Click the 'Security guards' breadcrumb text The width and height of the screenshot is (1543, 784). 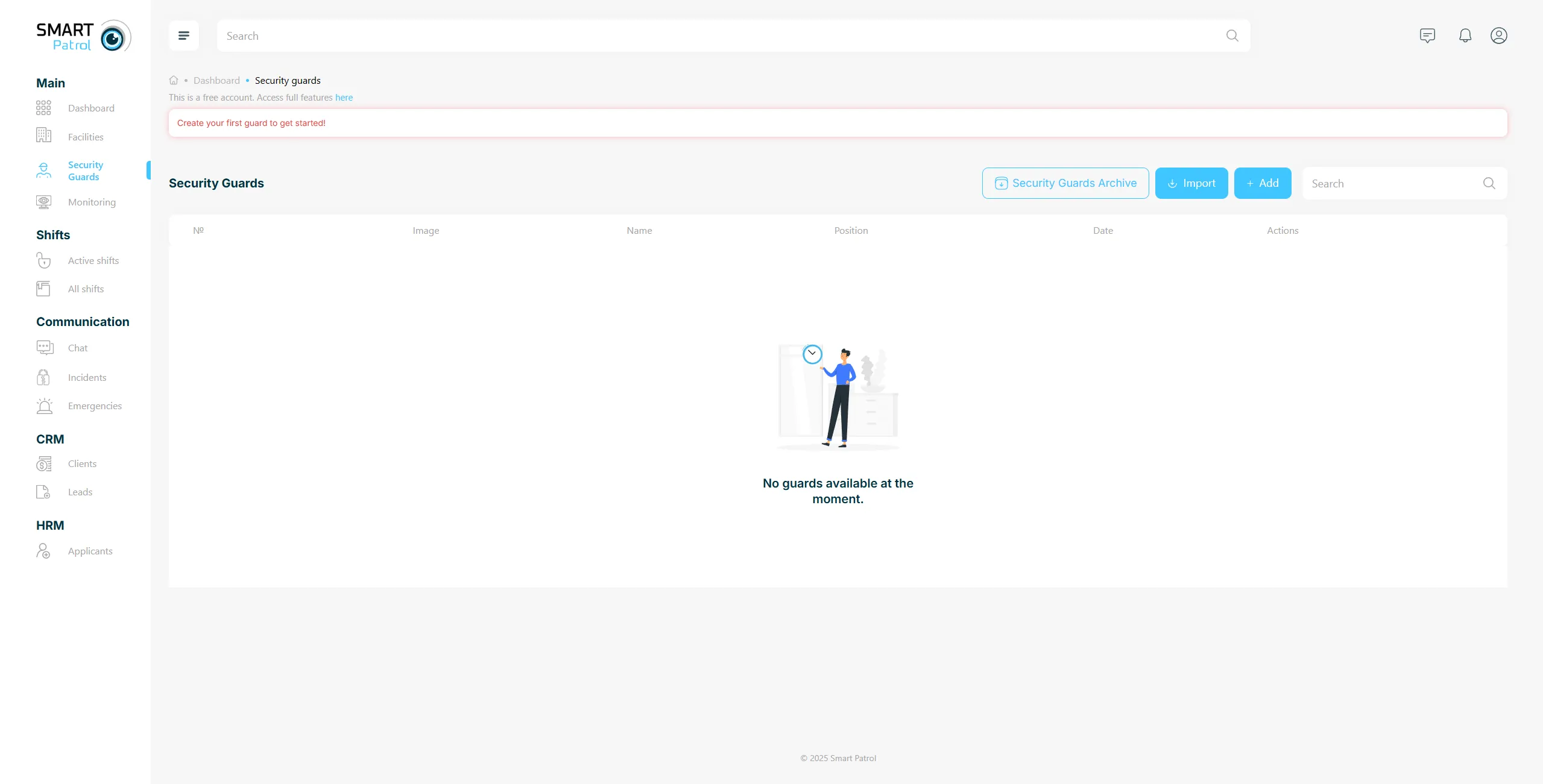(x=288, y=80)
